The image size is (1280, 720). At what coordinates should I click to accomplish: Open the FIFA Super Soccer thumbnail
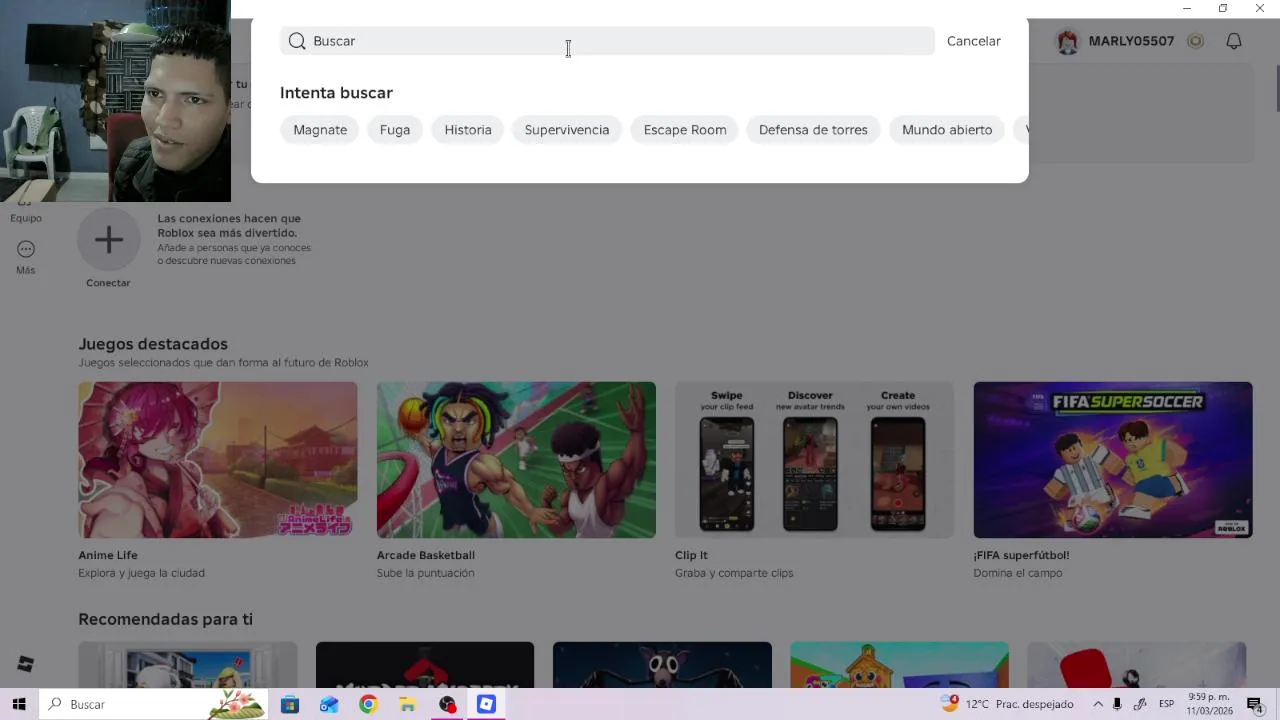tap(1113, 460)
